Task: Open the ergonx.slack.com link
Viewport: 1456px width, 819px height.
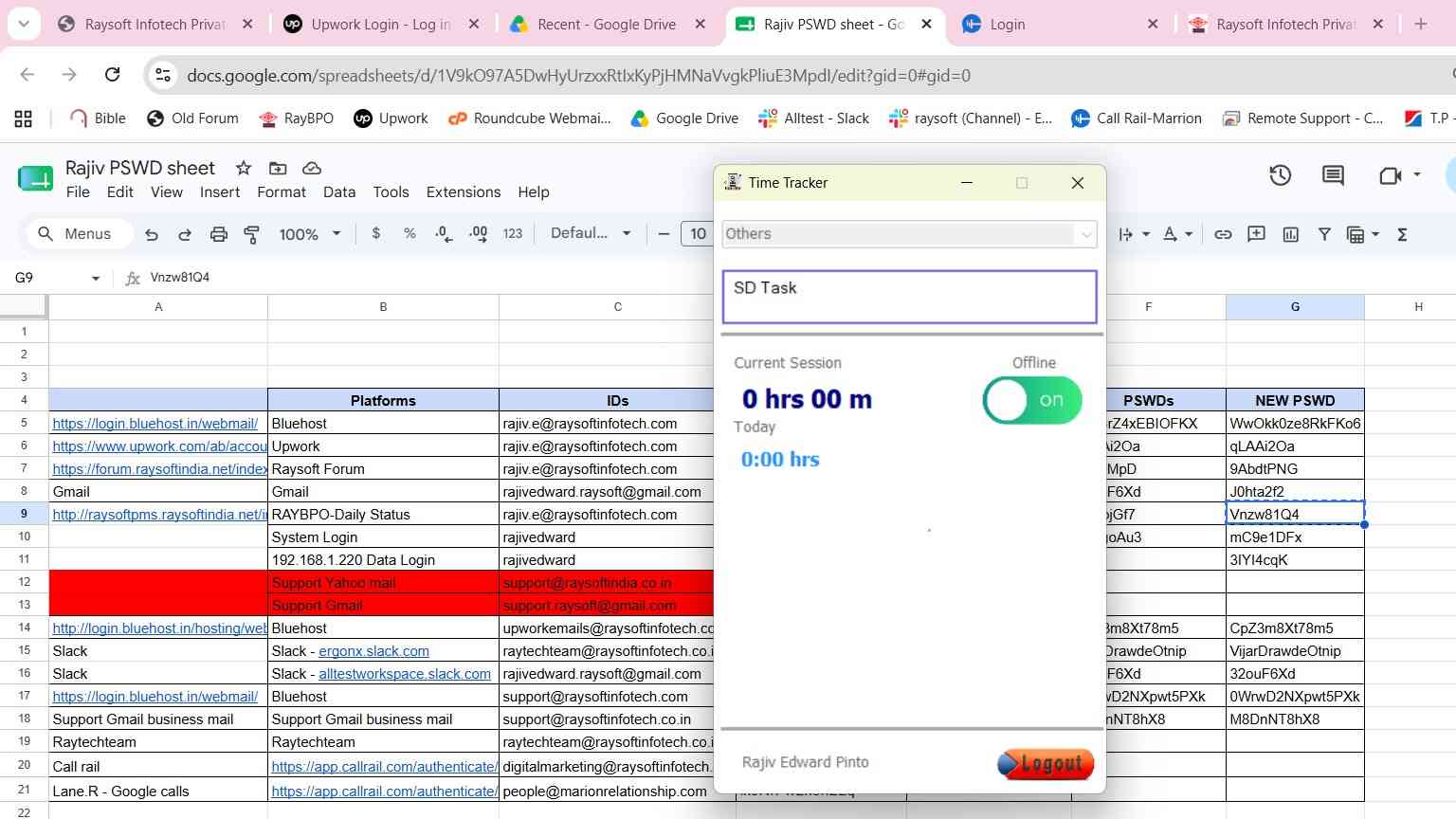Action: tap(373, 651)
